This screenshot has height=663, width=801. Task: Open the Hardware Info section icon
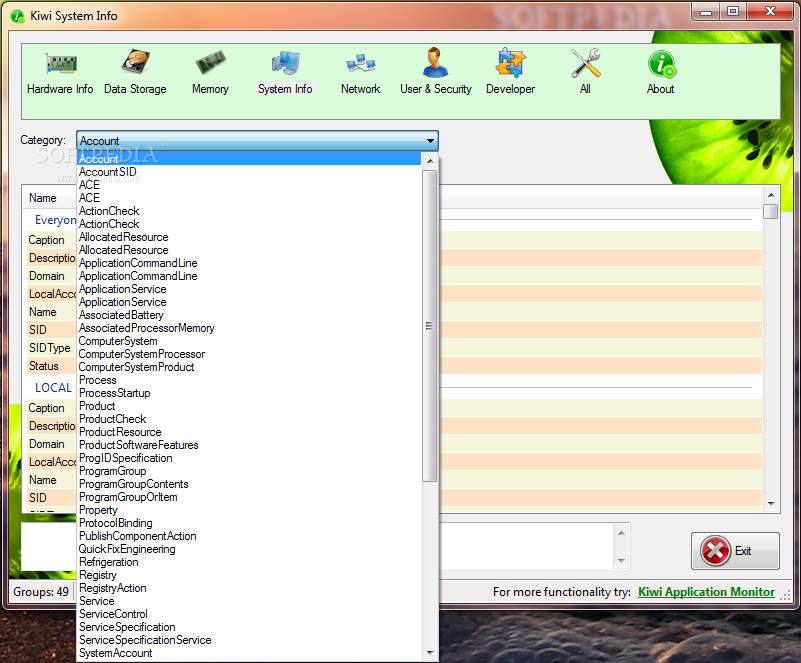point(61,64)
